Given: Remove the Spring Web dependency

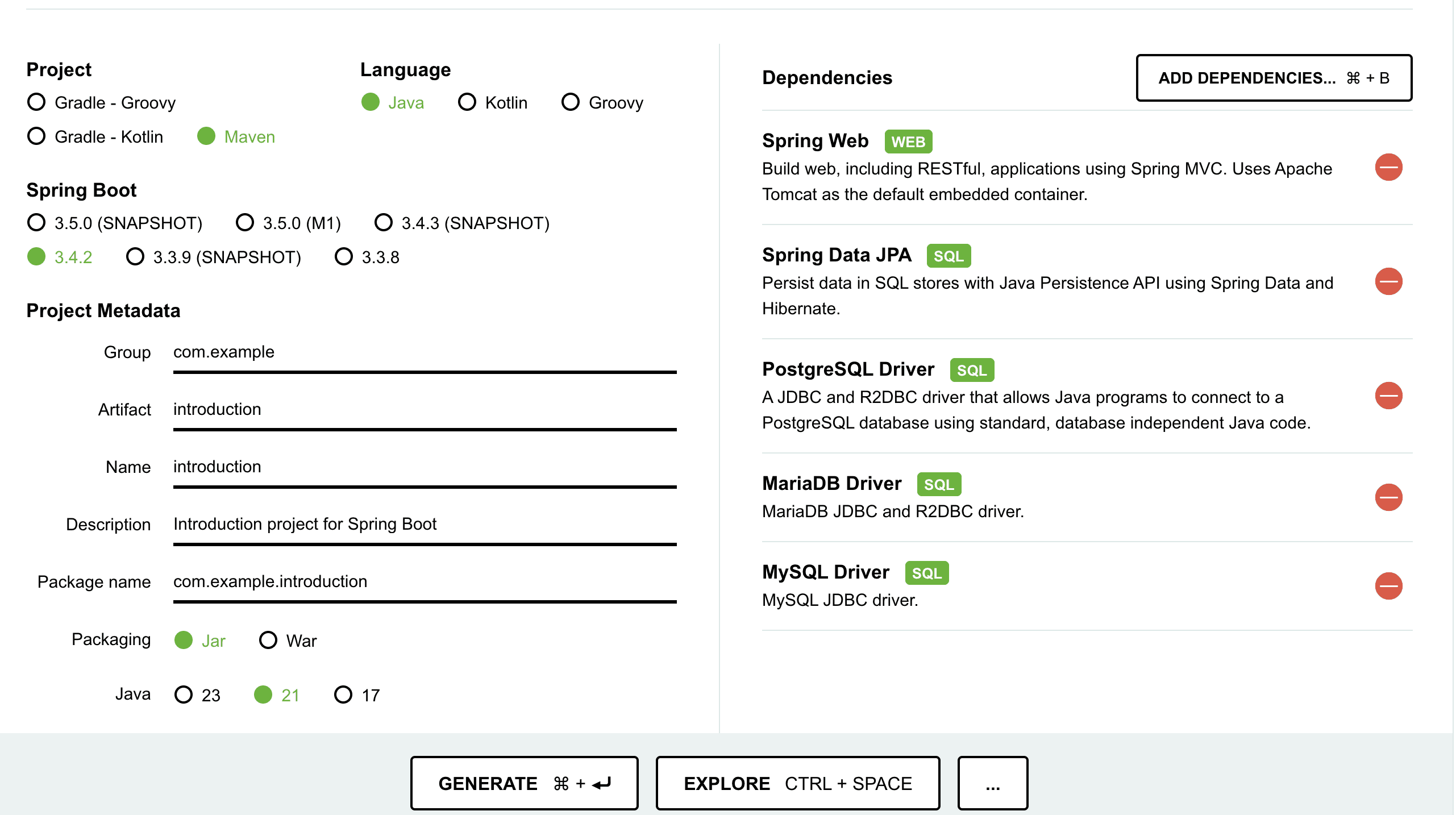Looking at the screenshot, I should point(1388,167).
